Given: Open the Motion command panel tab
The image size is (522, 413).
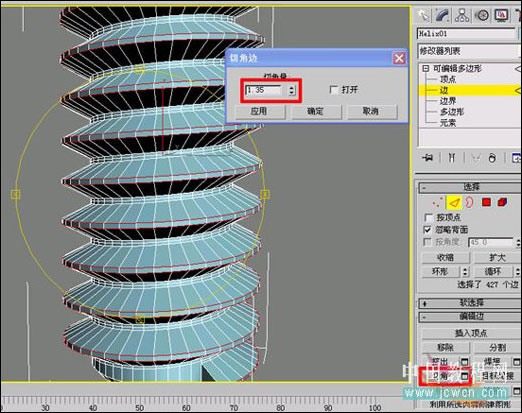Looking at the screenshot, I should (x=482, y=15).
